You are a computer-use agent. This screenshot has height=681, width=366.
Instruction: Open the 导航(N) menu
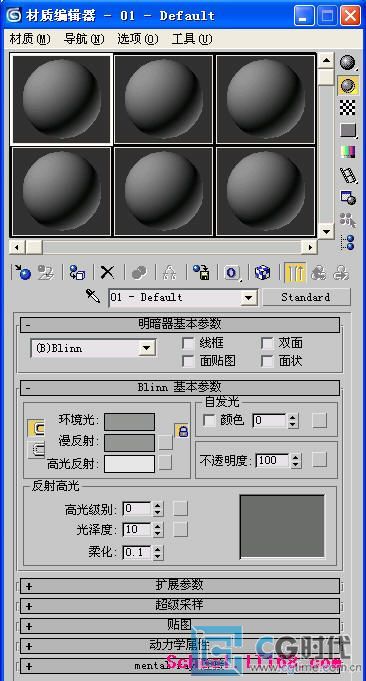[84, 39]
